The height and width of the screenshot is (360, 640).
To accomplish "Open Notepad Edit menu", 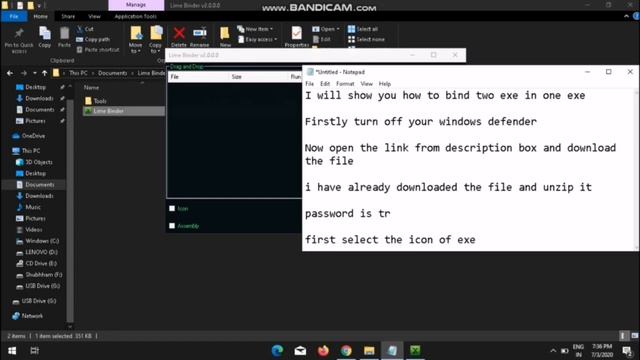I will pos(325,84).
